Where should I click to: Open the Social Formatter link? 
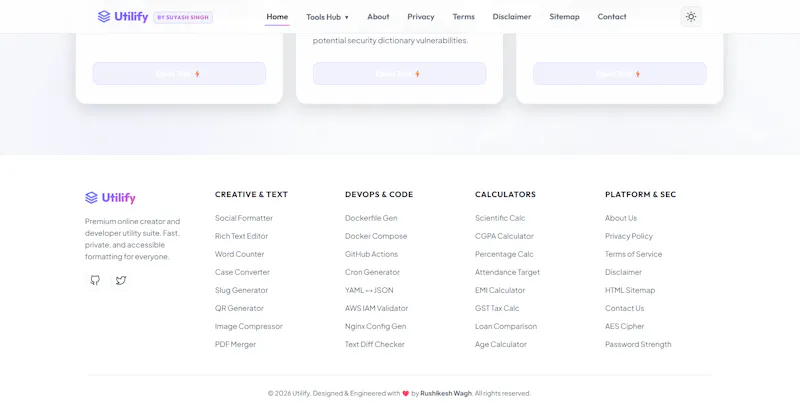click(x=244, y=218)
